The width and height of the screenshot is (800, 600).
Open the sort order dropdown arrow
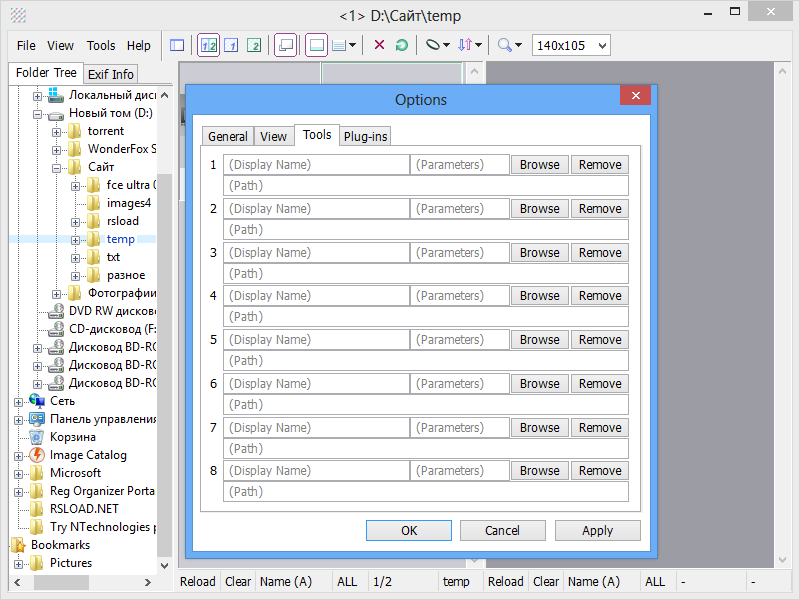[478, 45]
